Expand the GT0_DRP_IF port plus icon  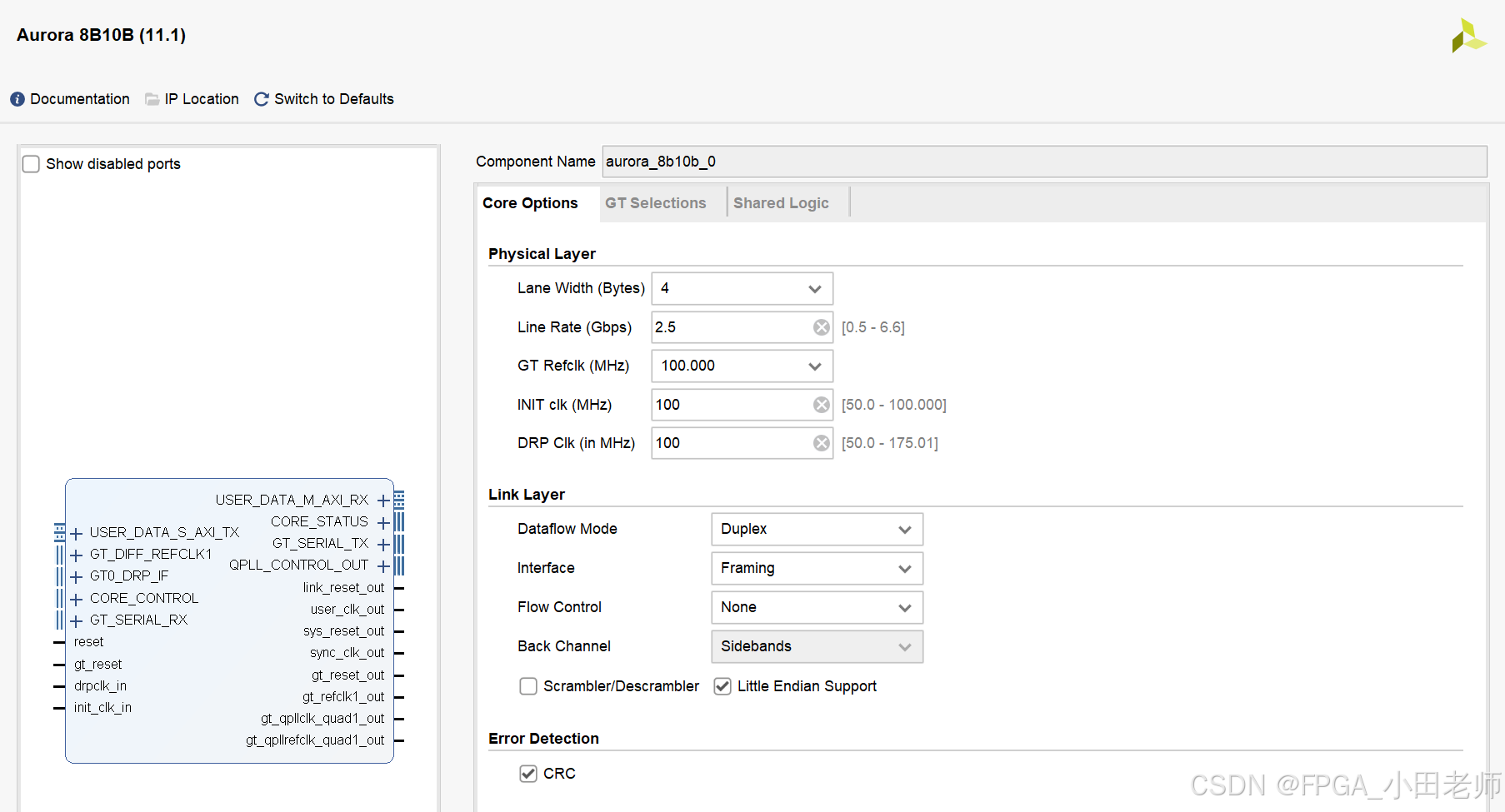(x=77, y=576)
